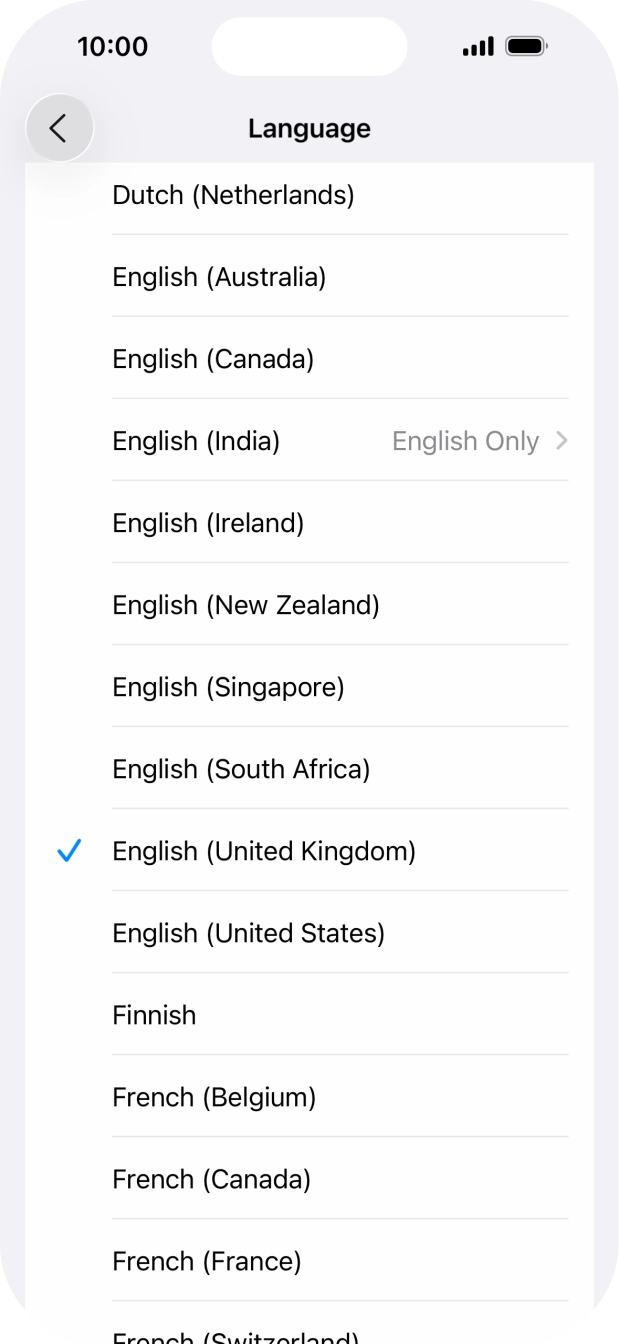This screenshot has height=1344, width=619.
Task: Click the Language title in the header
Action: point(309,128)
